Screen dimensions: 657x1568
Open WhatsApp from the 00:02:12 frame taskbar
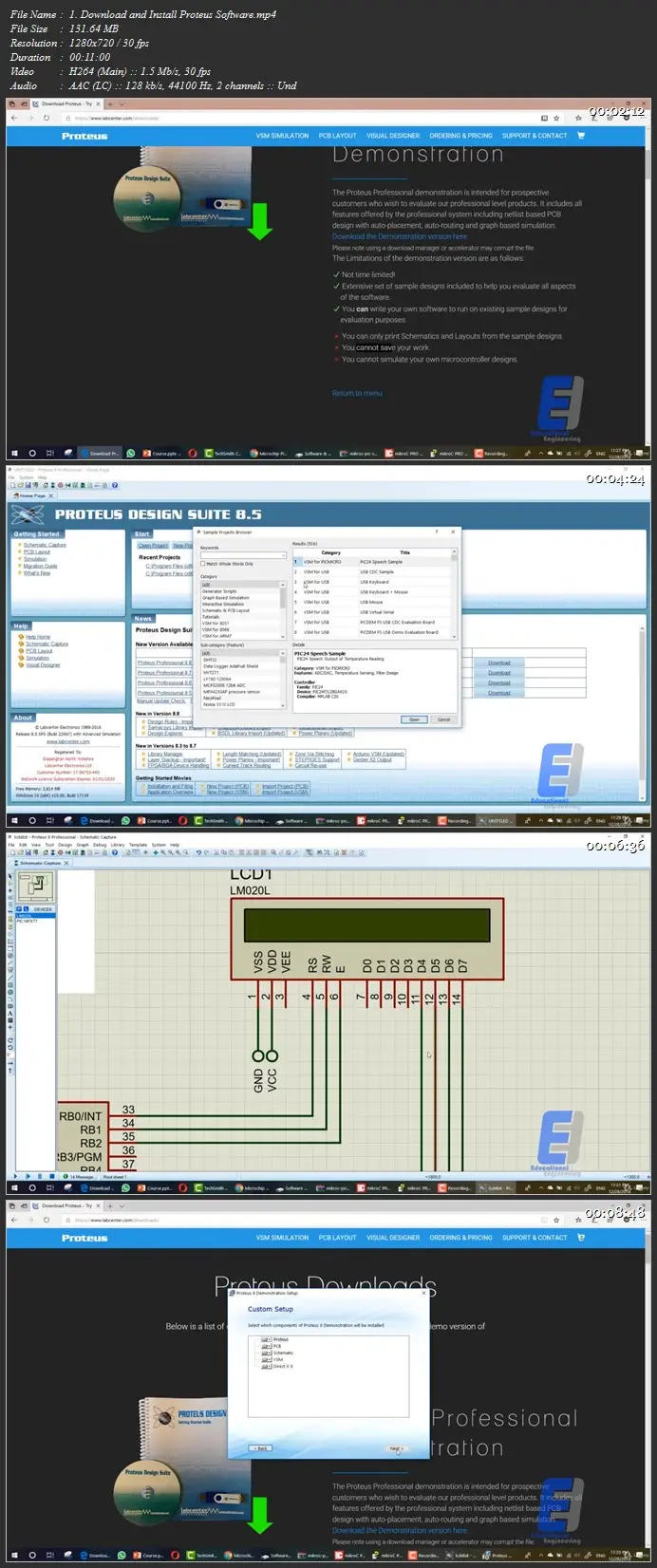[131, 454]
